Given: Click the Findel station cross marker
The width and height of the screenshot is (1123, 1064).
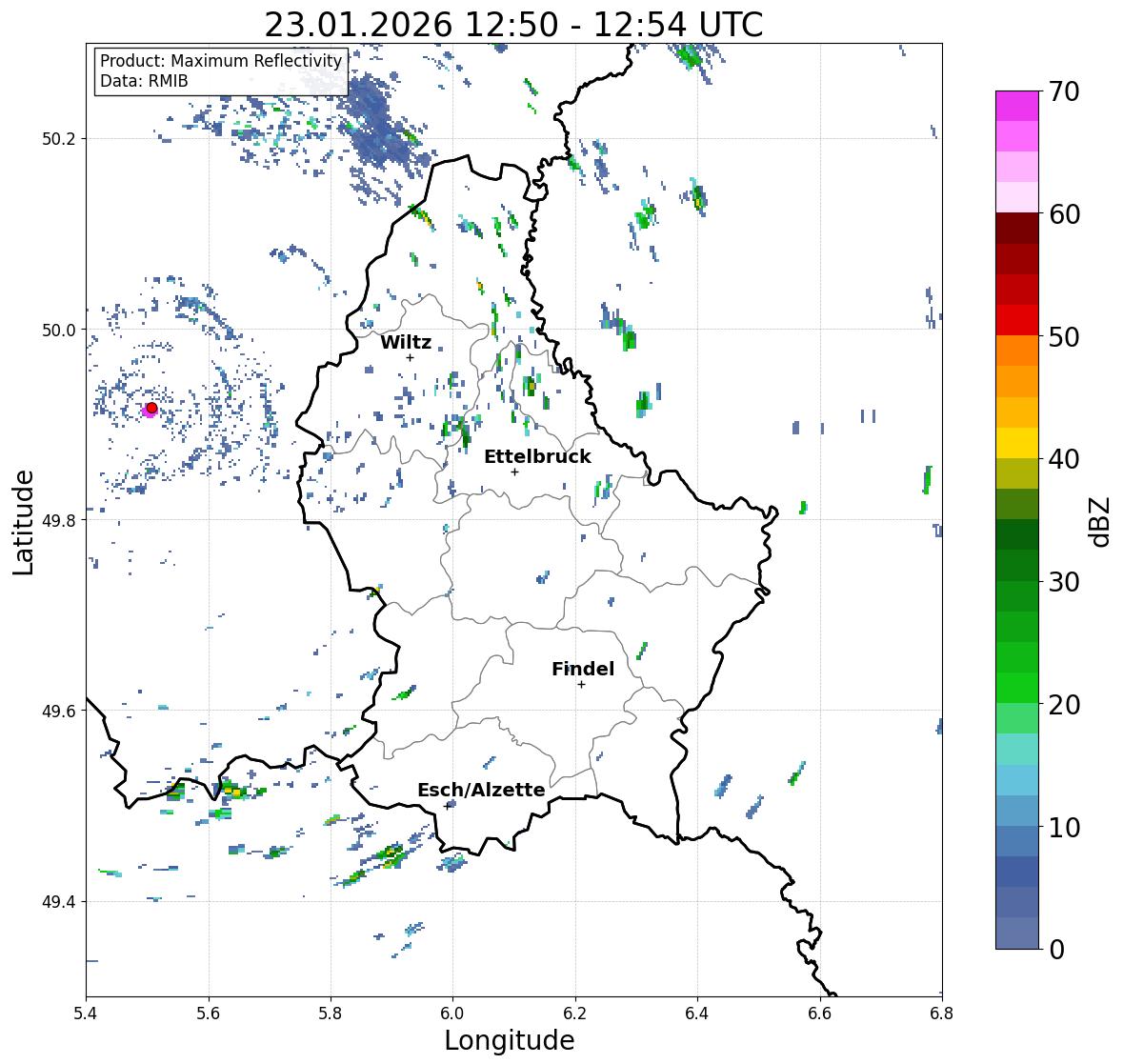Looking at the screenshot, I should 581,685.
